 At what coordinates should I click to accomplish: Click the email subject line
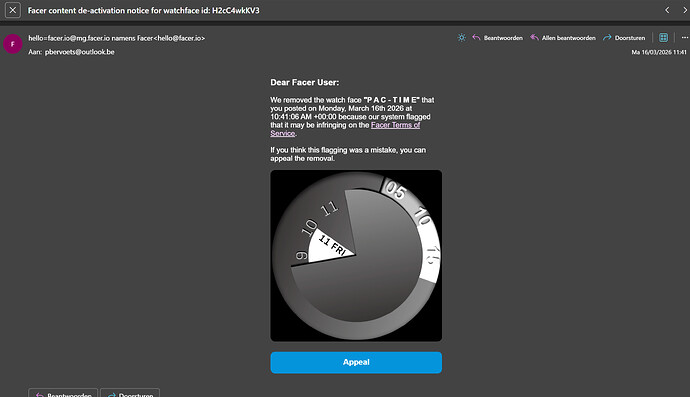(143, 10)
